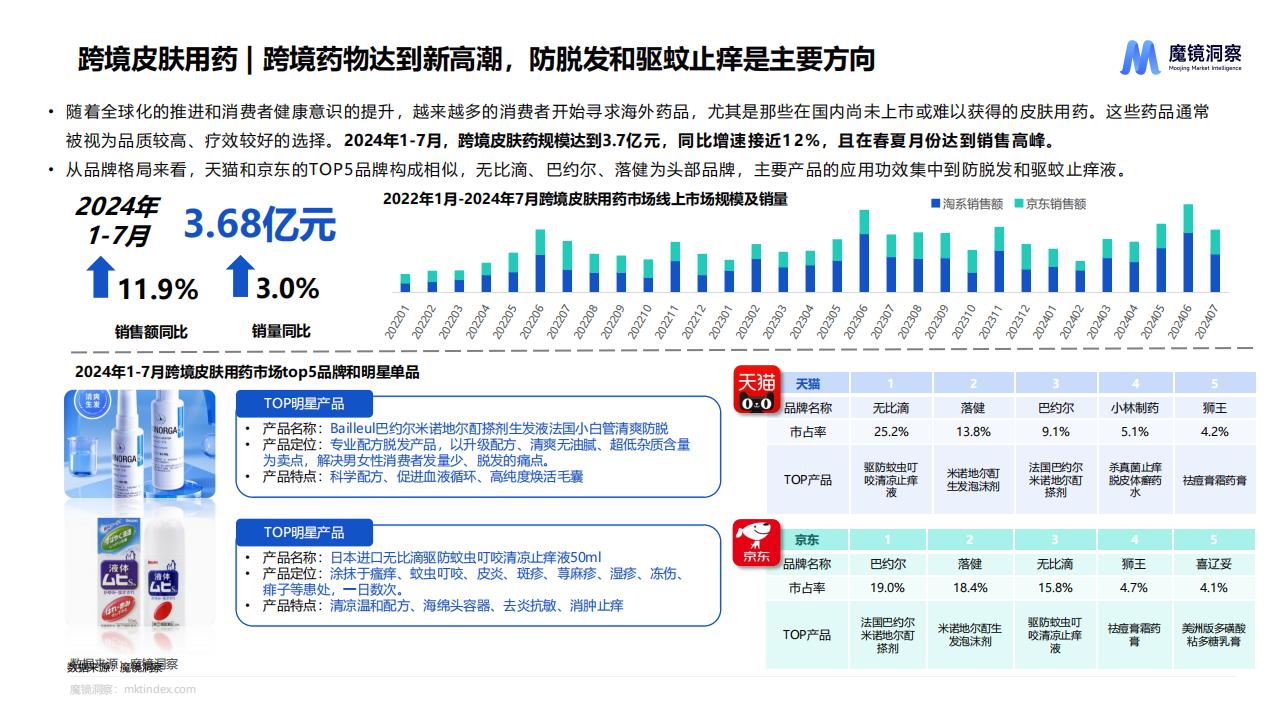Click the chart title 2022年1月-2024年7月跨境皮肤用药
This screenshot has height=720, width=1280.
585,199
